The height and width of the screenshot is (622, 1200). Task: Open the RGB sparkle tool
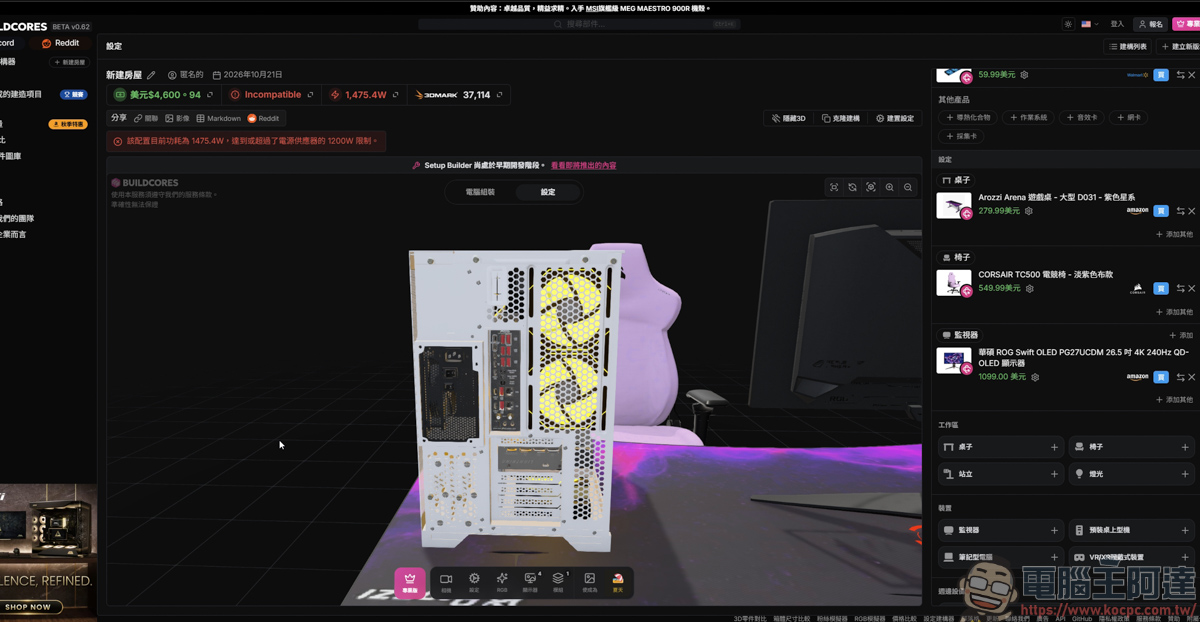[x=502, y=582]
